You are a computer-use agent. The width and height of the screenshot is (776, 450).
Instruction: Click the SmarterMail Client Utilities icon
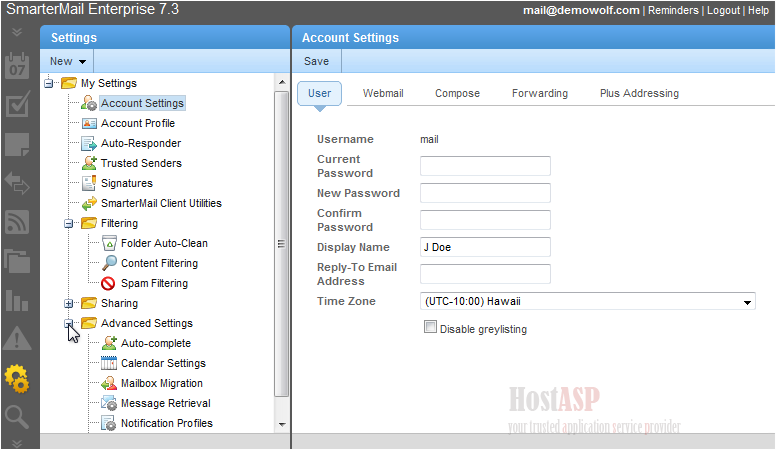(x=89, y=203)
